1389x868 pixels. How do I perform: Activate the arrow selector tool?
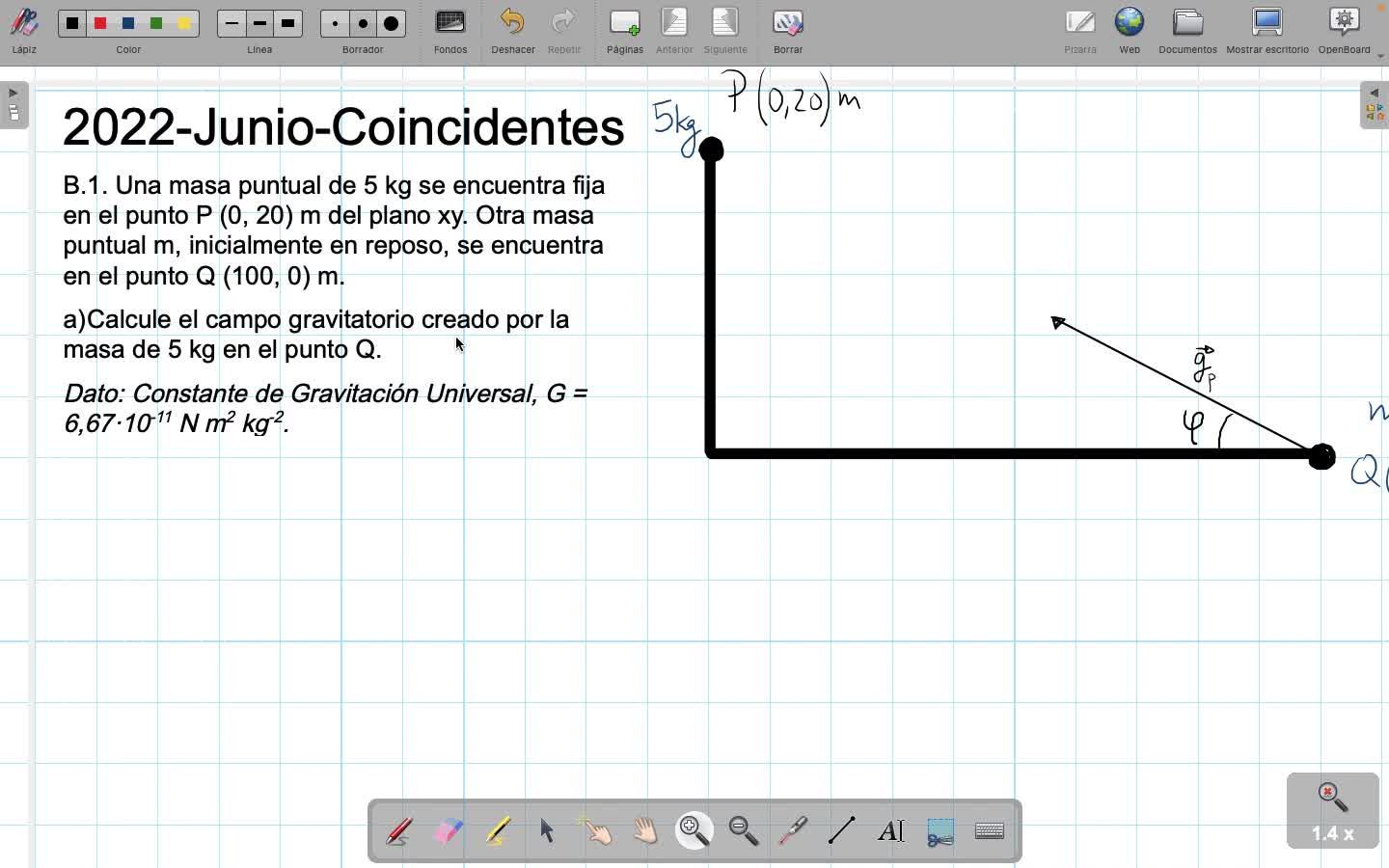pos(547,830)
